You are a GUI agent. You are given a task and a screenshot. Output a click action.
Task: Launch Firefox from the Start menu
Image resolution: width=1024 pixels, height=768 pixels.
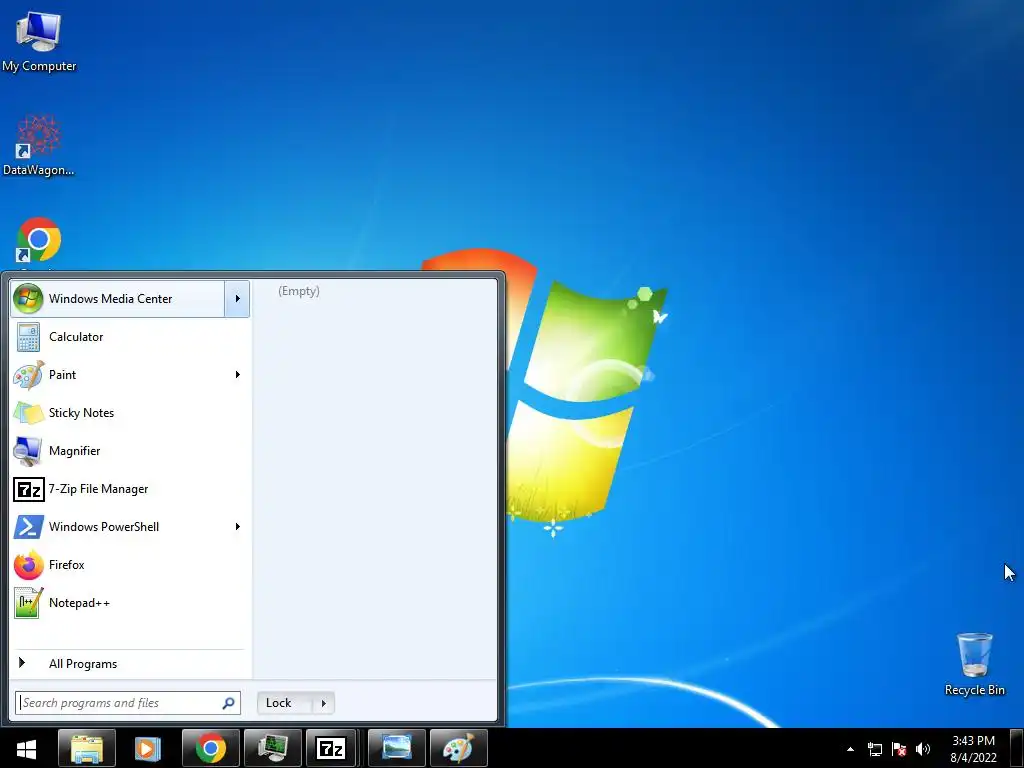[129, 565]
